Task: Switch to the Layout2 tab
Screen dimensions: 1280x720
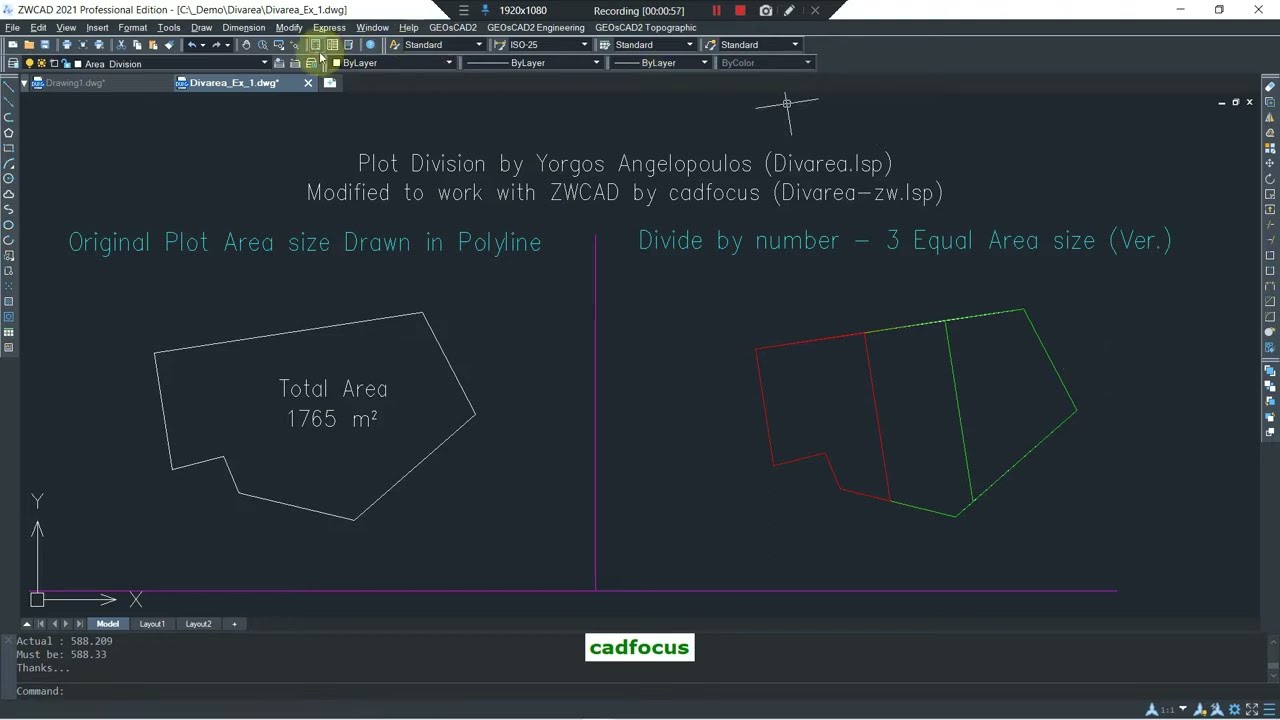Action: pos(198,624)
